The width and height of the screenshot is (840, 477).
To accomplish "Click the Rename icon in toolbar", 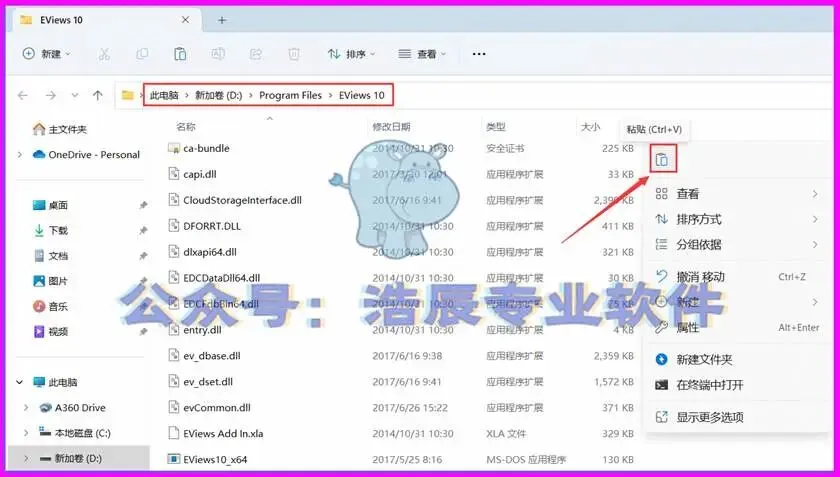I will (218, 54).
